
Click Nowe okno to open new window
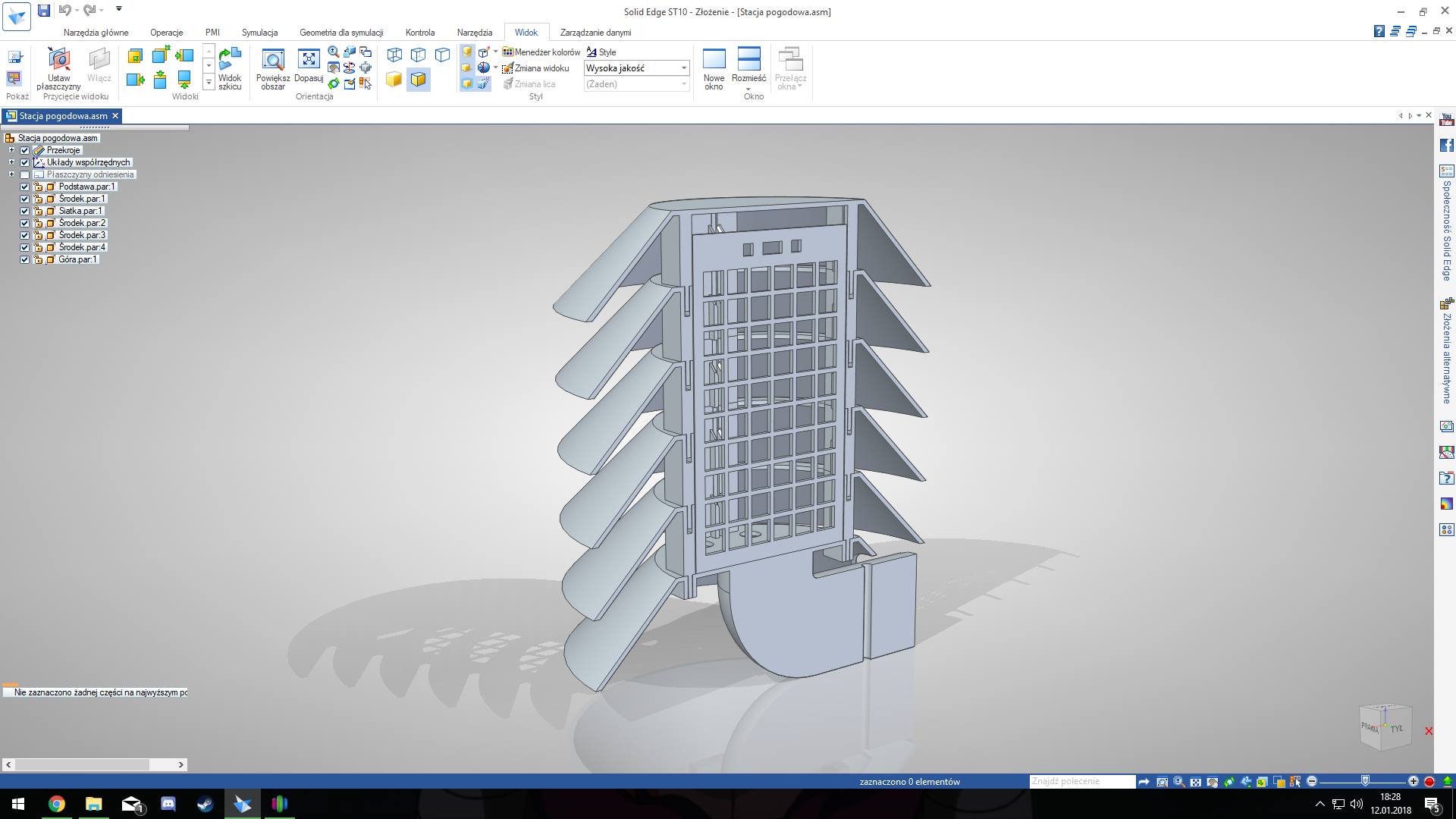tap(714, 69)
